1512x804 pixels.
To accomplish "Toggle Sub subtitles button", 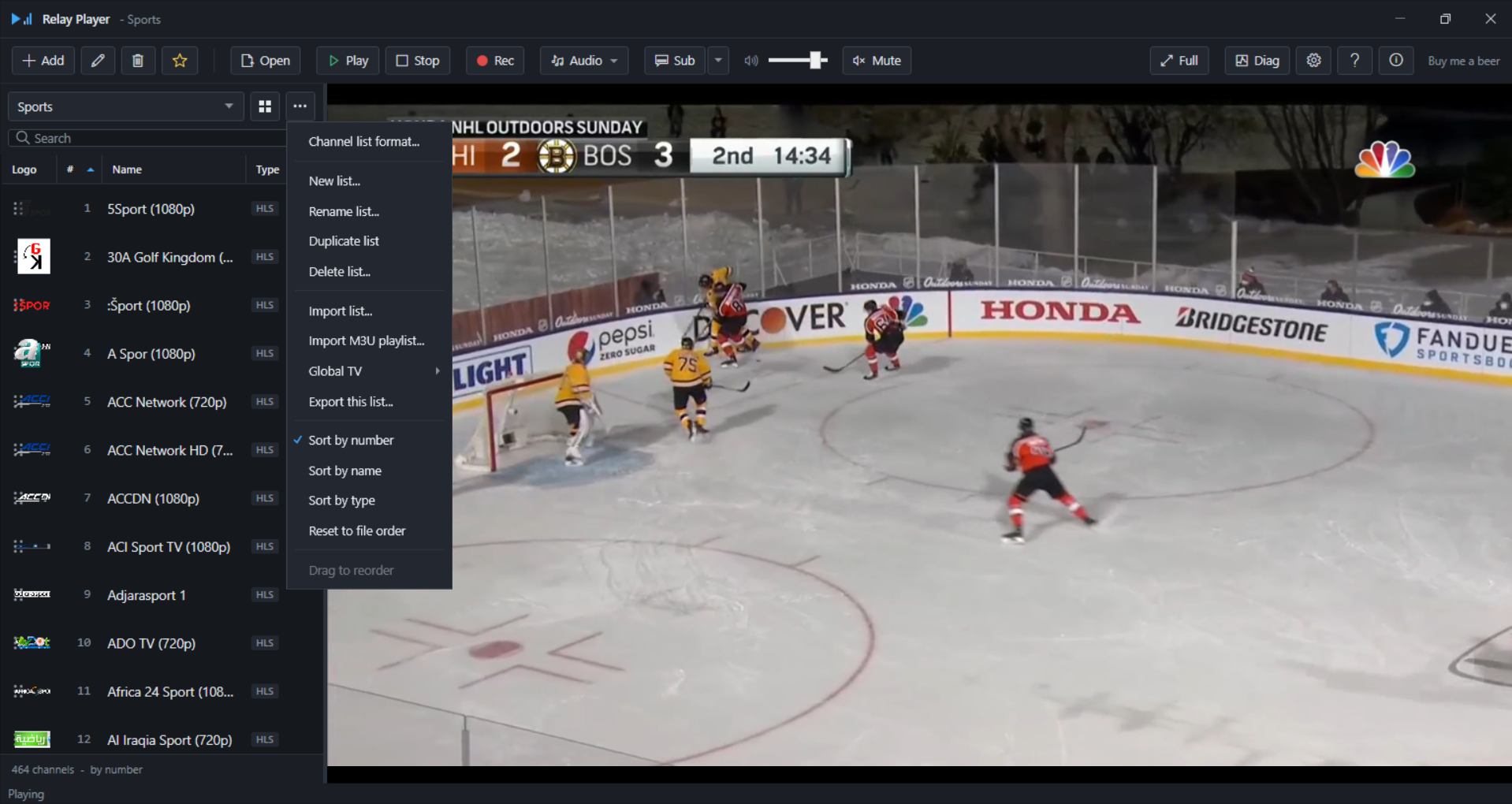I will point(675,61).
